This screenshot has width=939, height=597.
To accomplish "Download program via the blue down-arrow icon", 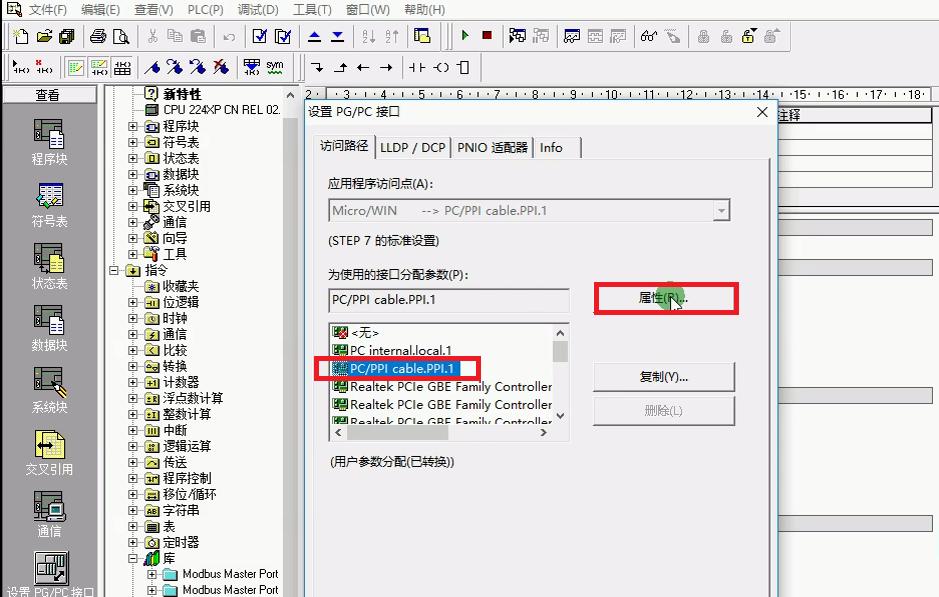I will (x=336, y=36).
